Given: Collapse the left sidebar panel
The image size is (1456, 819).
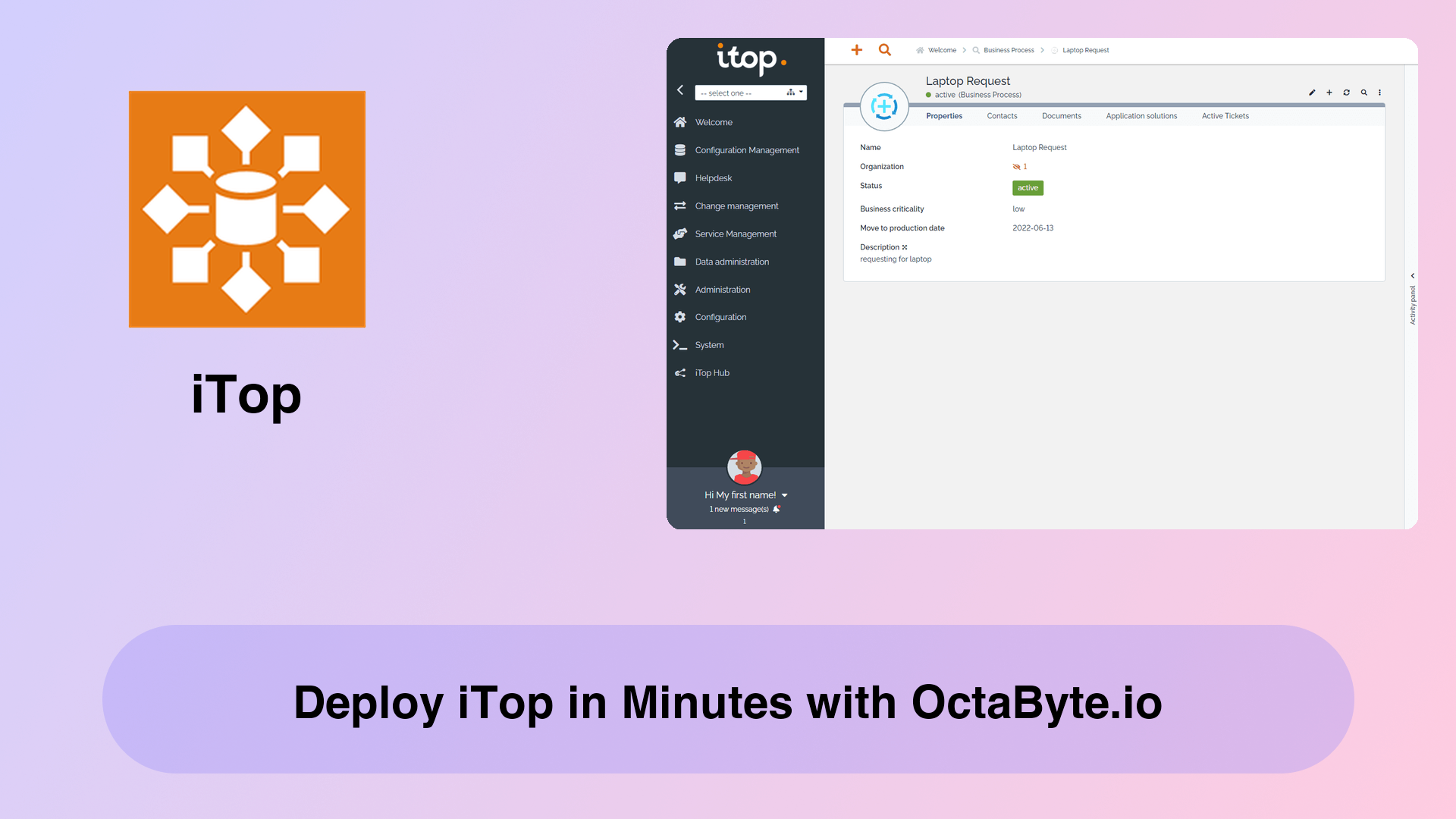Looking at the screenshot, I should (679, 91).
